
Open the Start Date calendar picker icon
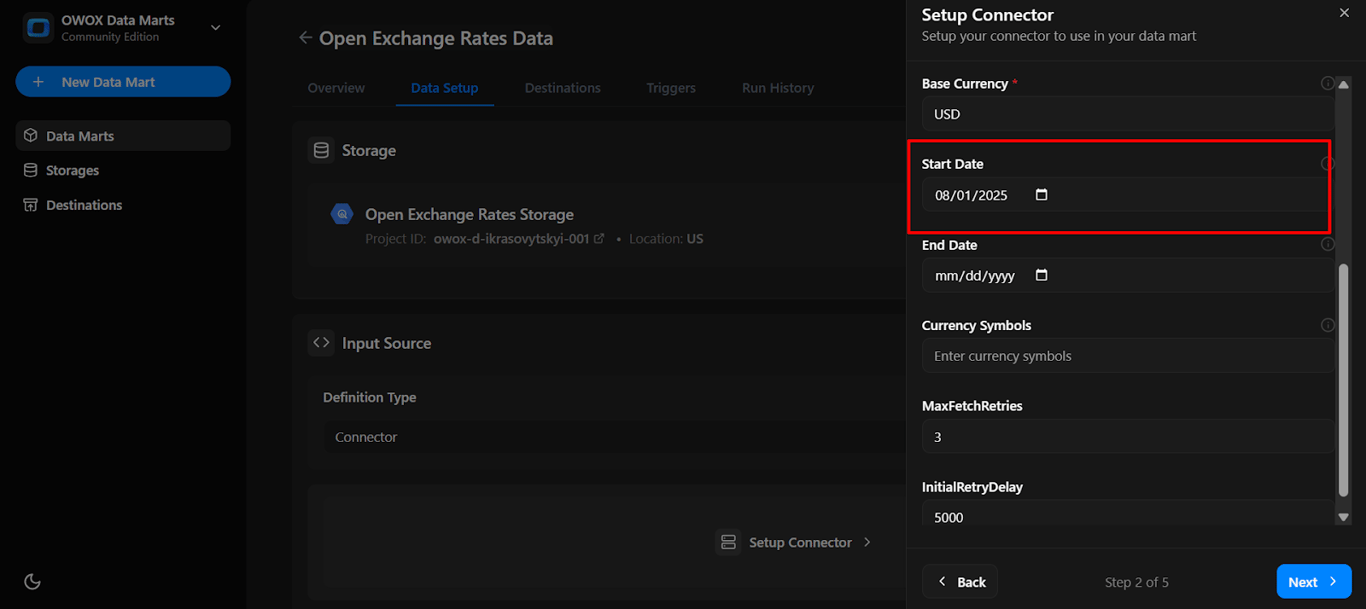tap(1041, 195)
